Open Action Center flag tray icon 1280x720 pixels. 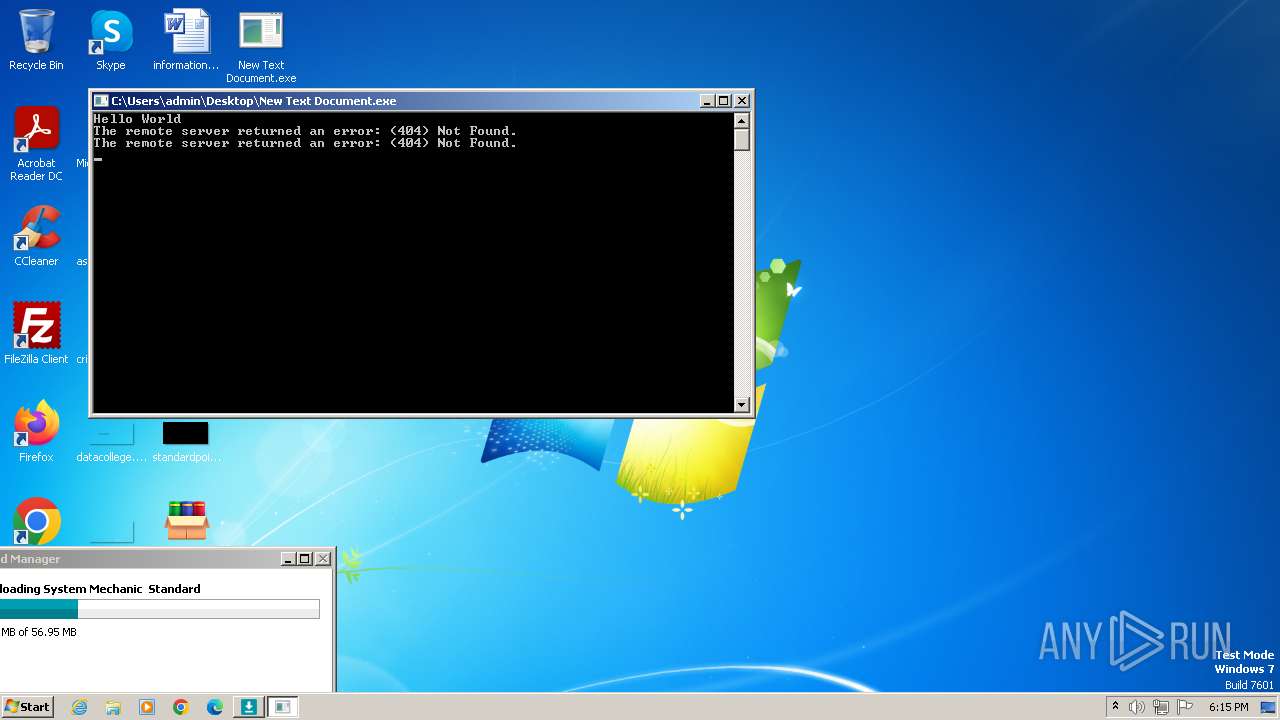coord(1185,707)
